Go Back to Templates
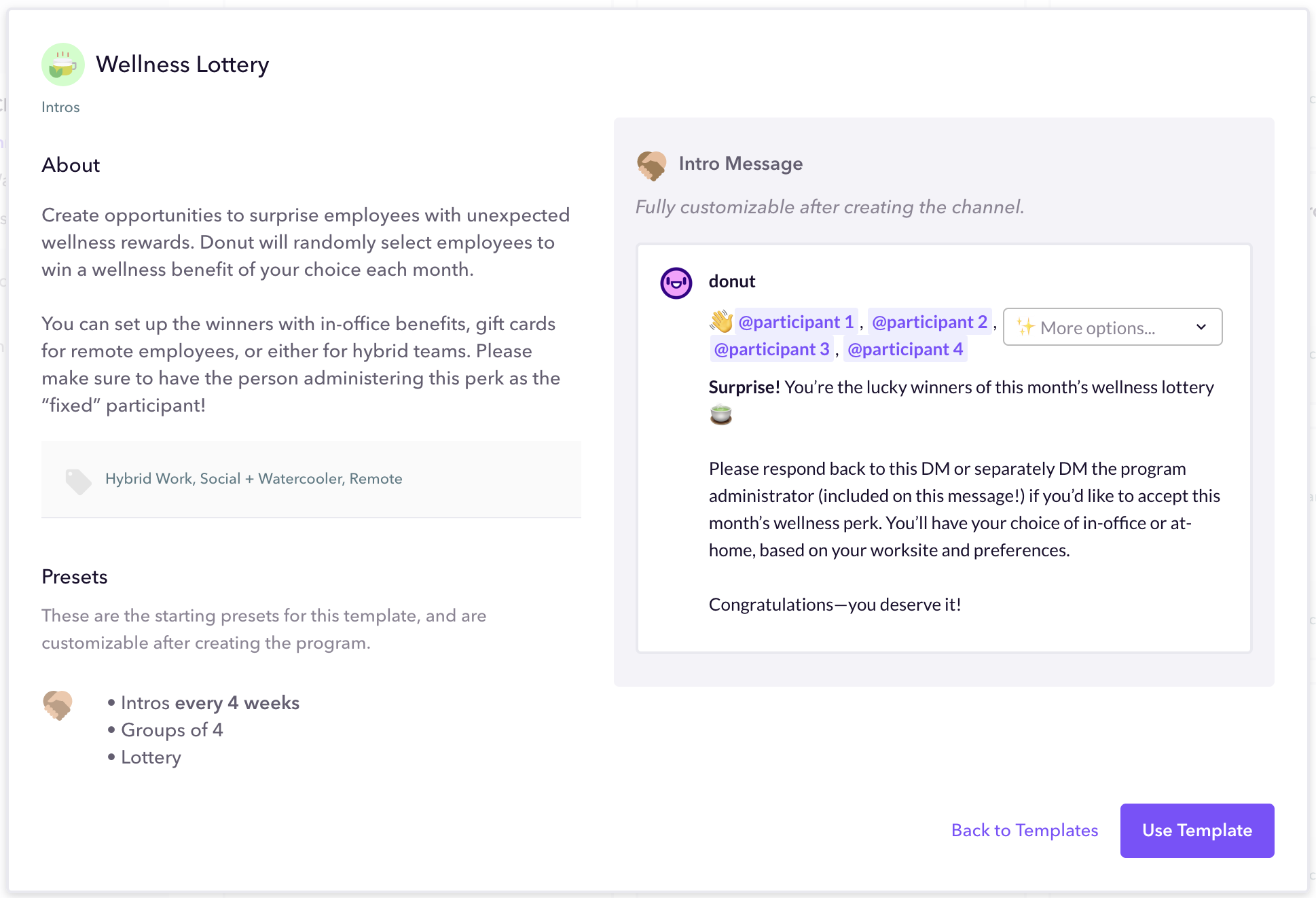Screen dimensions: 1316x898 [1024, 830]
